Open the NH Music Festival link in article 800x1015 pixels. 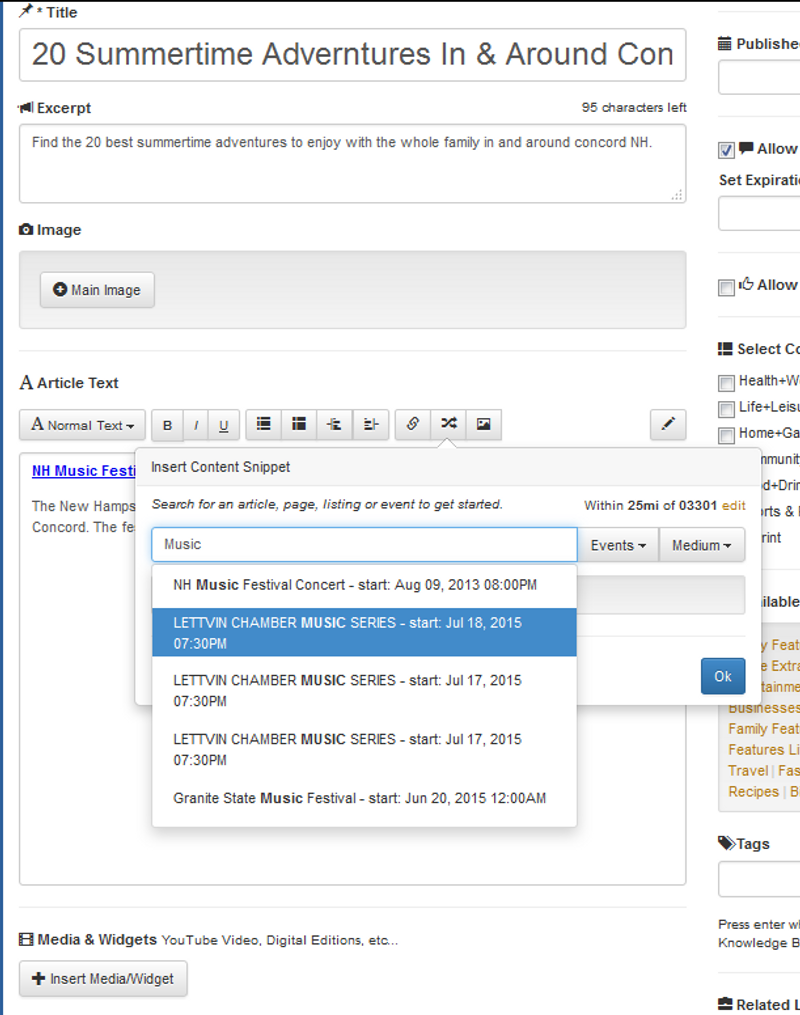coord(84,471)
